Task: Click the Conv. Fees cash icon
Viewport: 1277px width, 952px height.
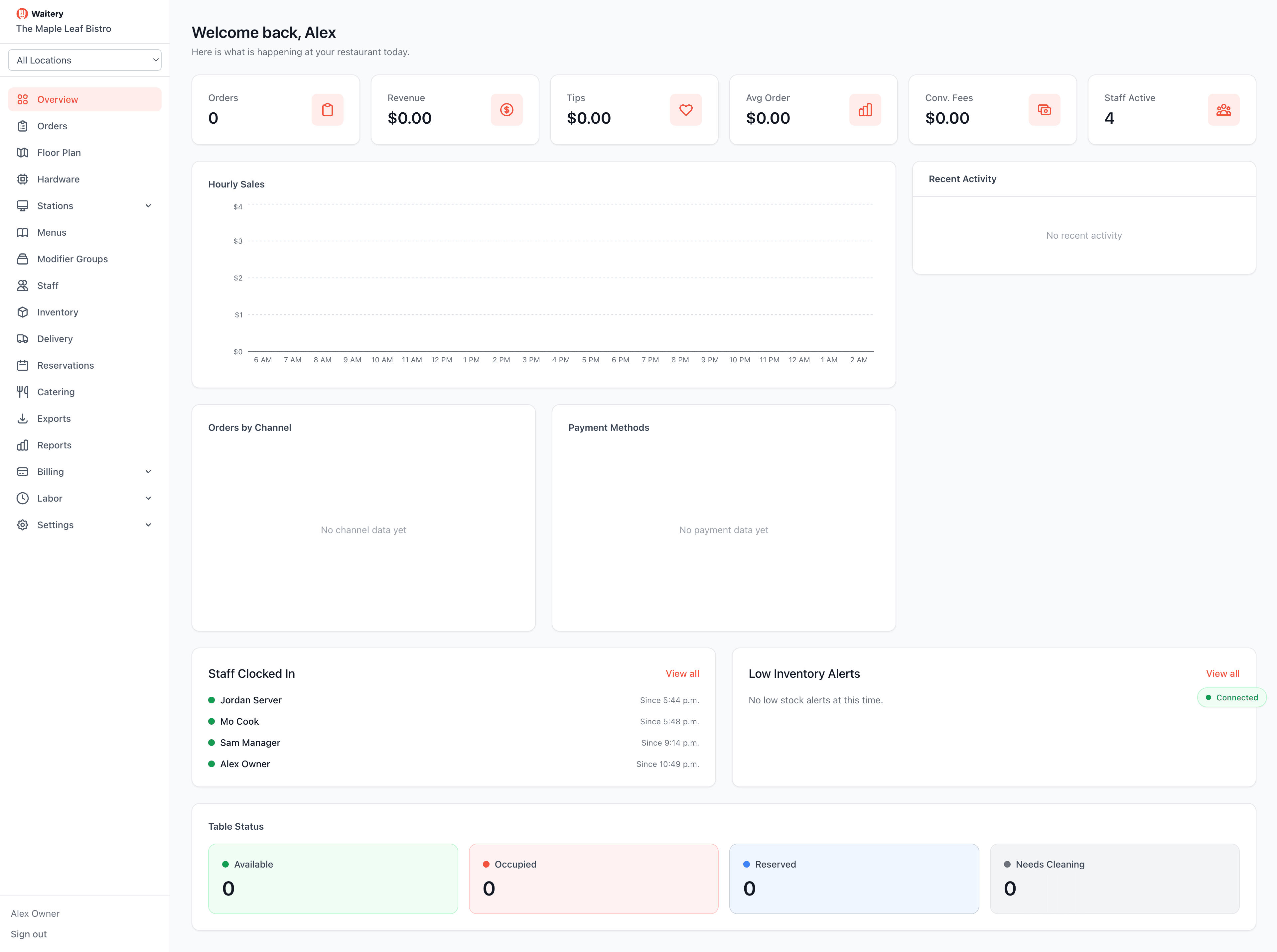Action: [x=1045, y=109]
